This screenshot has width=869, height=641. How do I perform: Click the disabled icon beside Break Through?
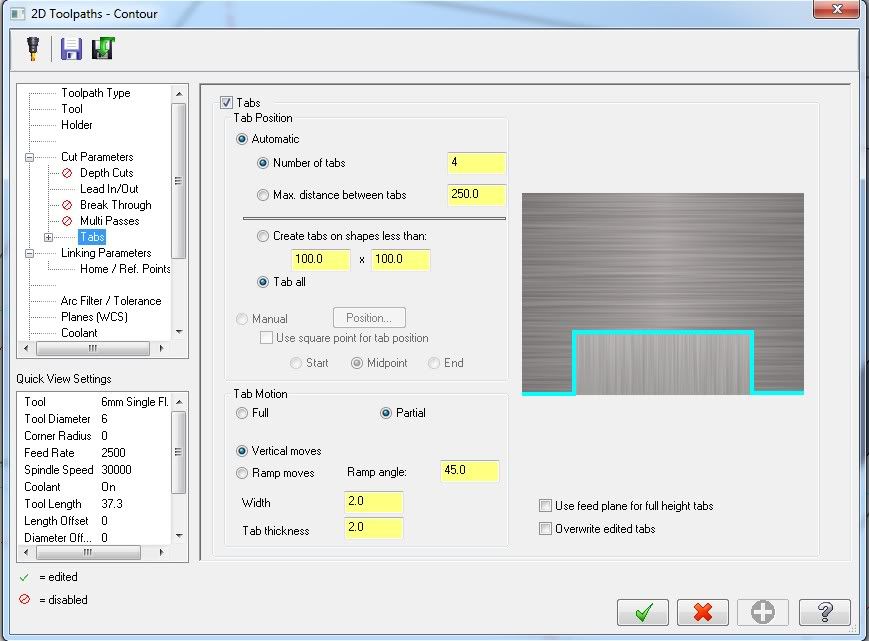coord(67,205)
